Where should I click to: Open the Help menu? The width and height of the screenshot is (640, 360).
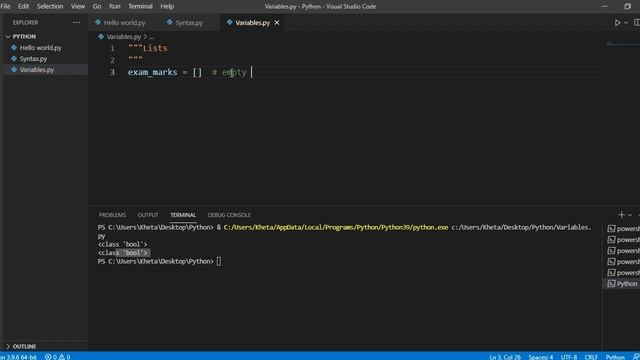167,7
